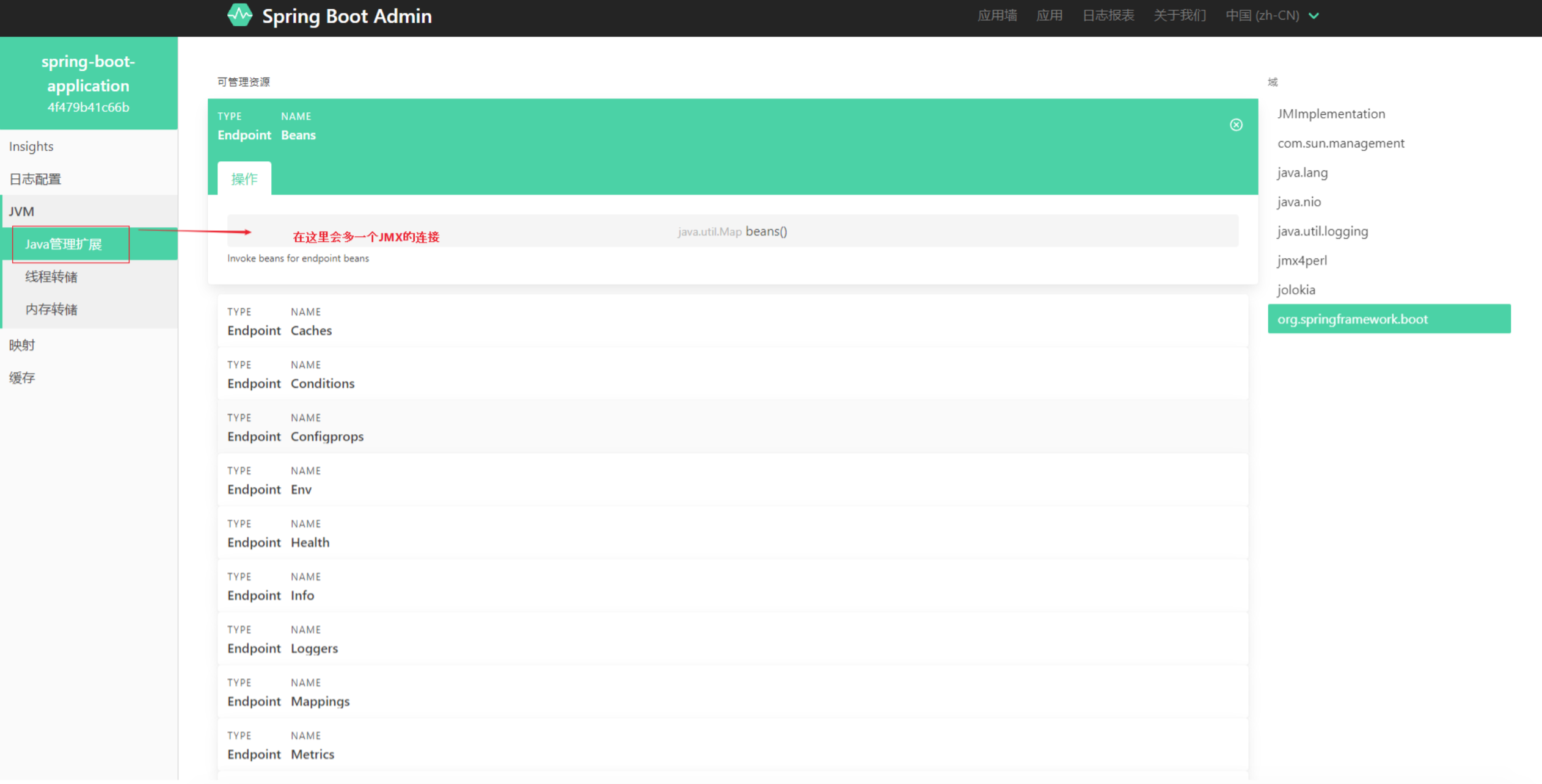This screenshot has height=784, width=1542.
Task: Click the Beans endpoint header name
Action: [x=298, y=135]
